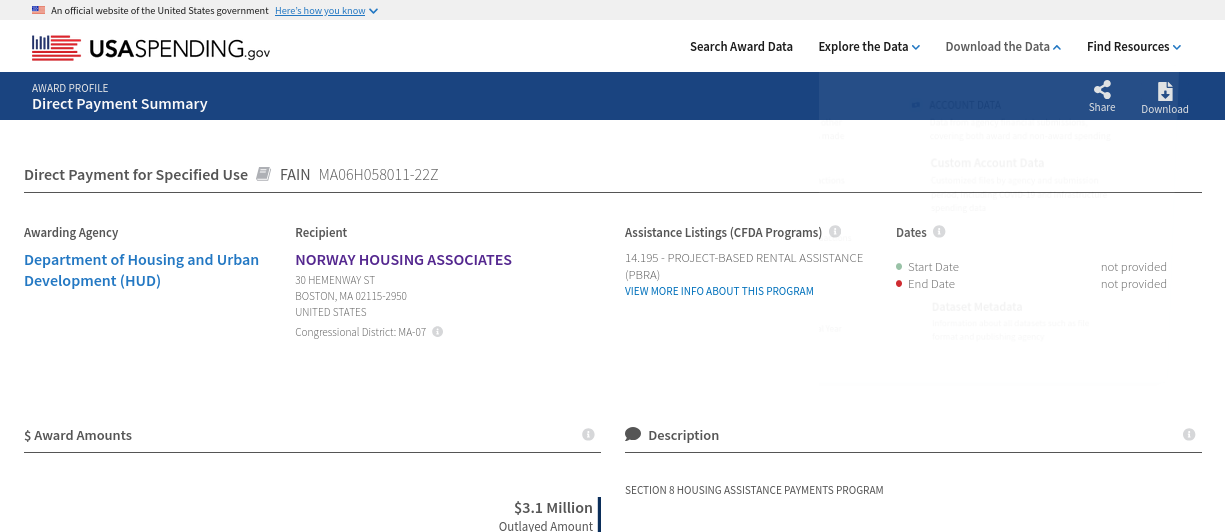Click the Custom Account Data menu entry
The image size is (1225, 532).
[987, 163]
